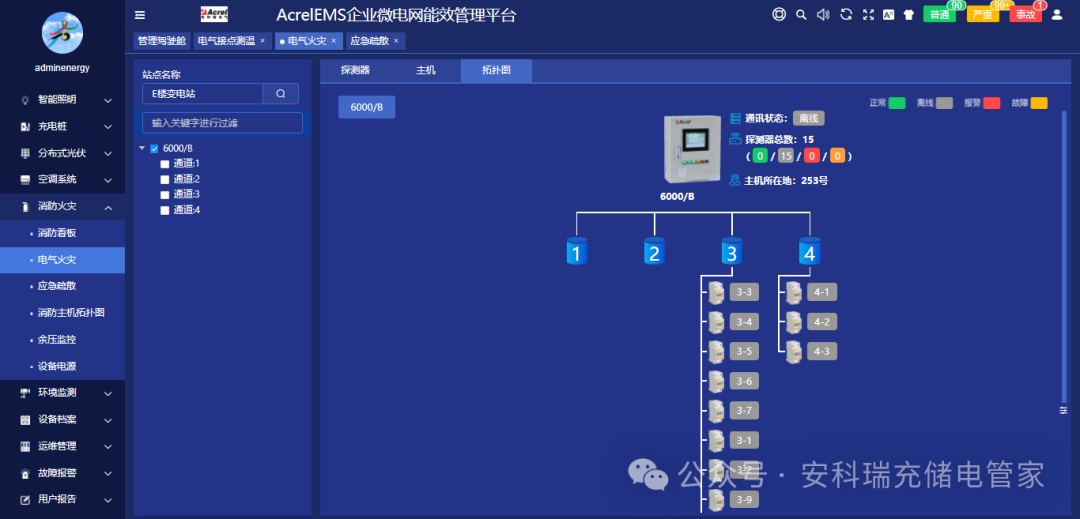Click detector icon next to 3-7
The width and height of the screenshot is (1080, 519).
716,411
